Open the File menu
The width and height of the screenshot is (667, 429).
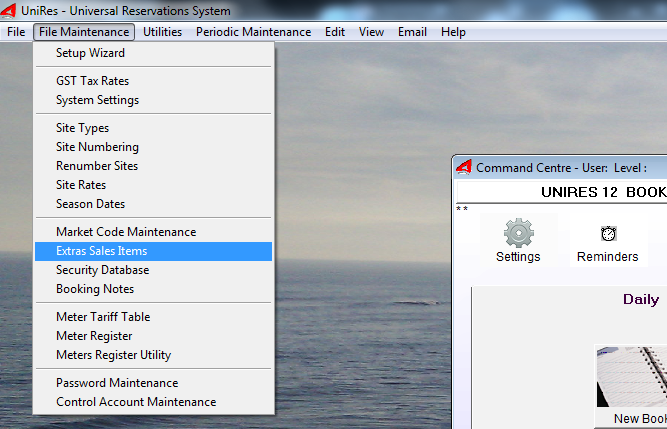[16, 32]
